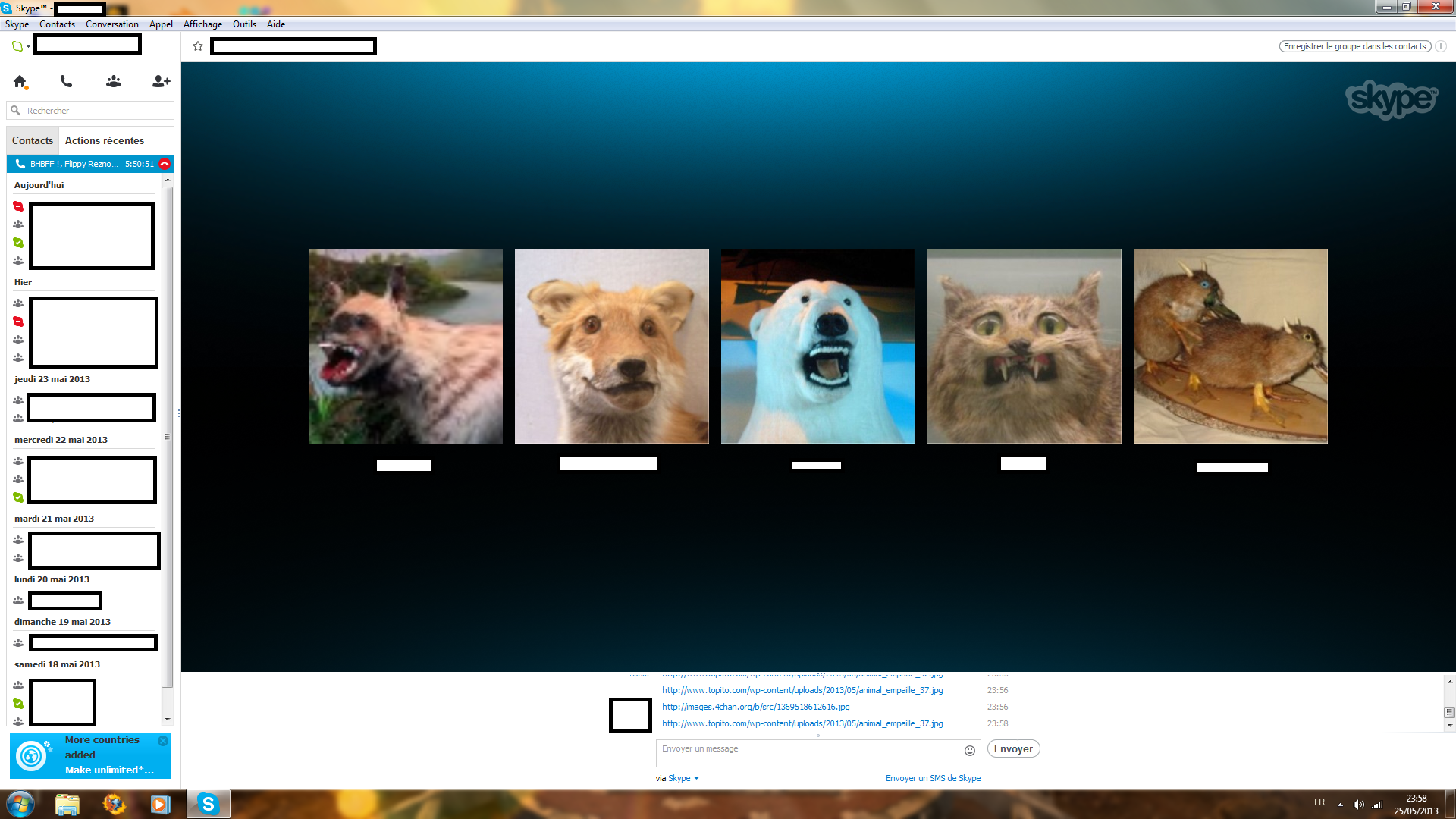The width and height of the screenshot is (1456, 819).
Task: Open the Conversation menu
Action: [x=111, y=24]
